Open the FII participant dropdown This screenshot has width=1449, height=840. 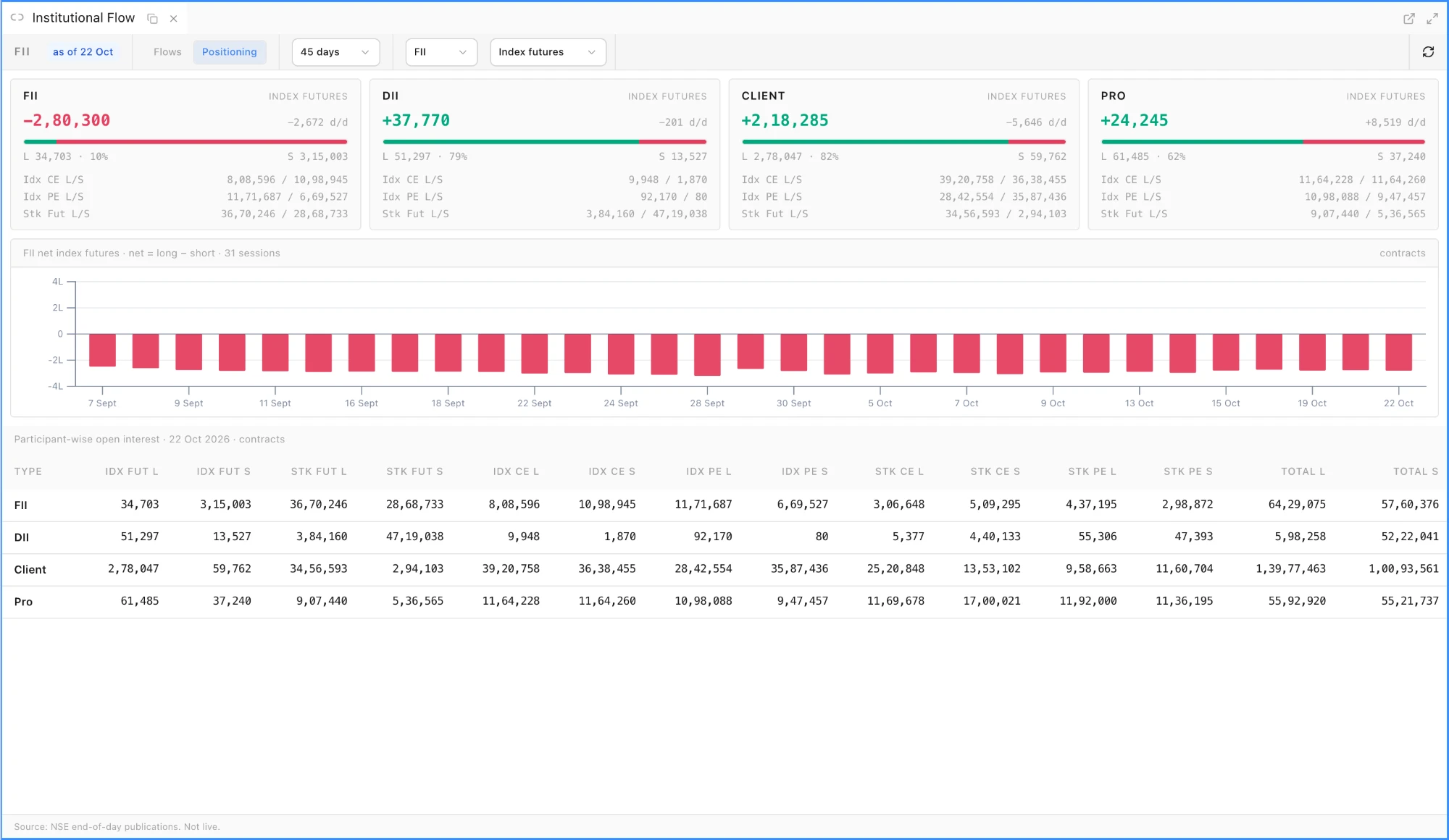coord(441,52)
